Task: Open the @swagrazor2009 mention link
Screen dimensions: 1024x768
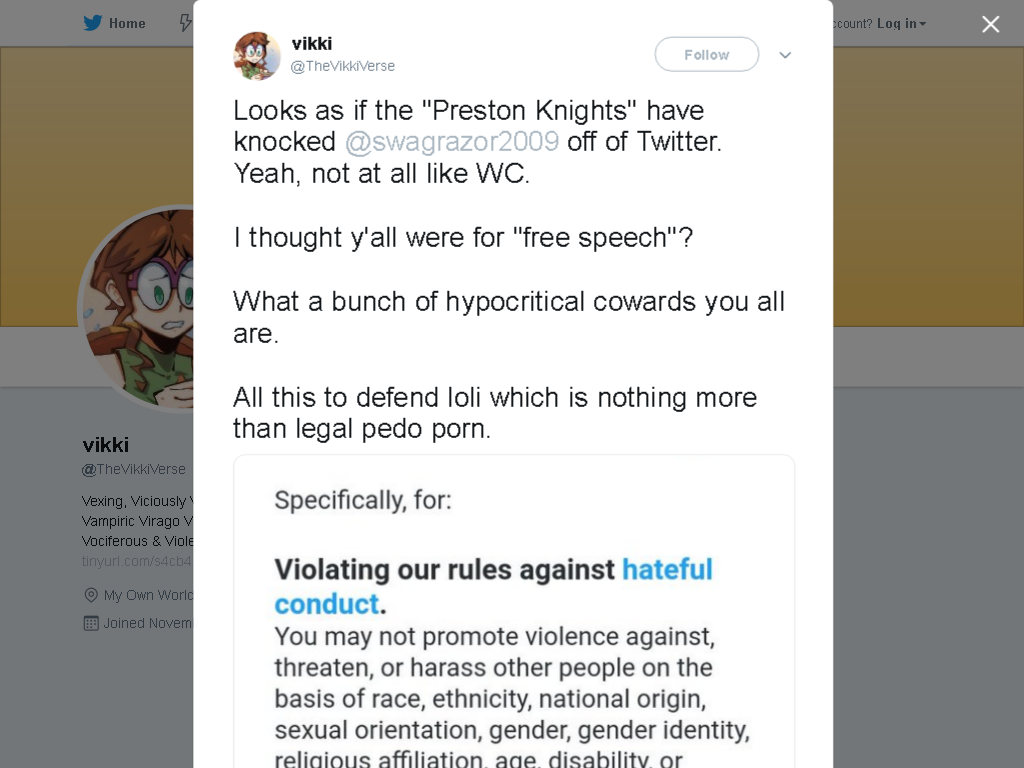Action: (x=451, y=141)
